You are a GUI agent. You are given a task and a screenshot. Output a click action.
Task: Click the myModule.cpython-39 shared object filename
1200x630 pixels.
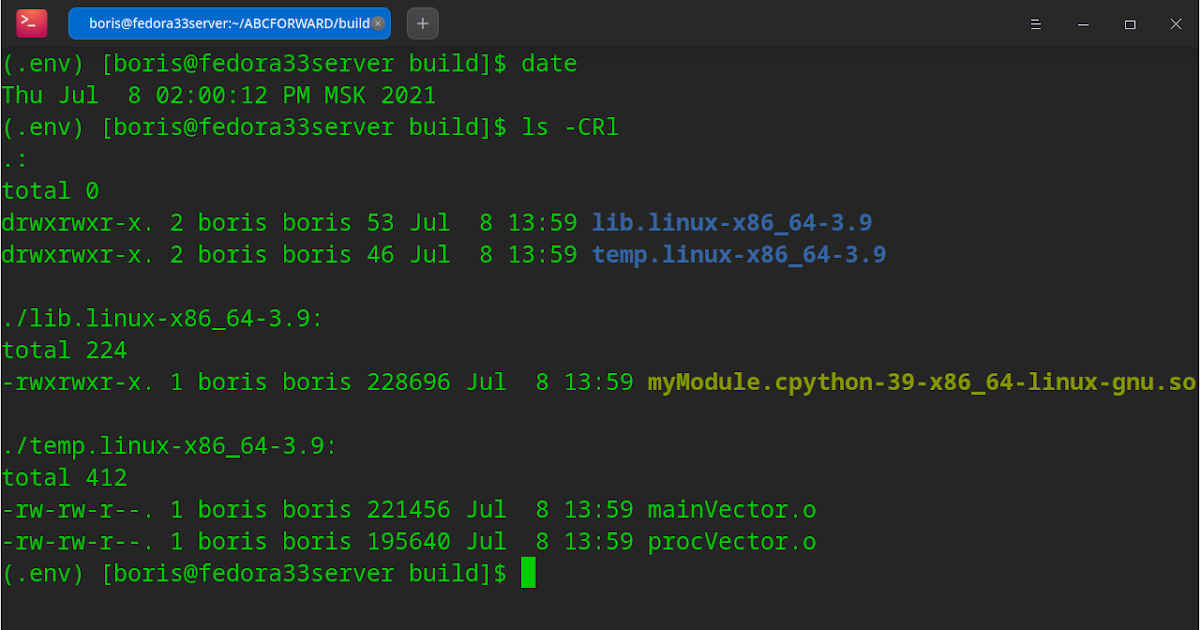[920, 381]
